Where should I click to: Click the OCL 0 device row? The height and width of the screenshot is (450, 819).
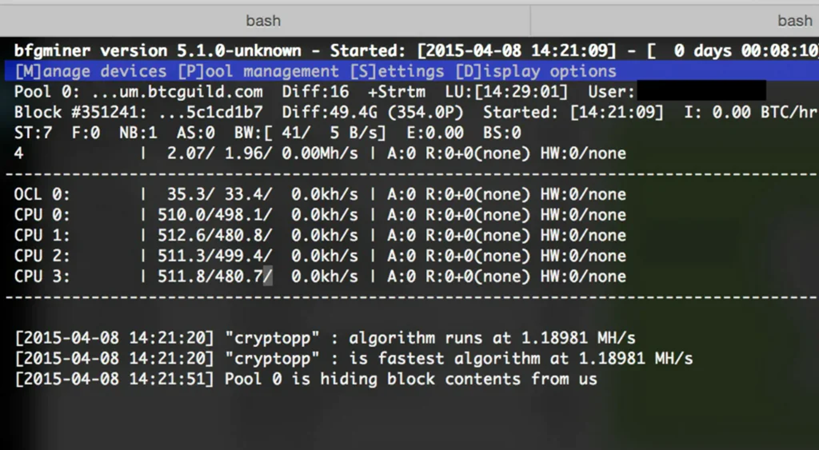320,195
